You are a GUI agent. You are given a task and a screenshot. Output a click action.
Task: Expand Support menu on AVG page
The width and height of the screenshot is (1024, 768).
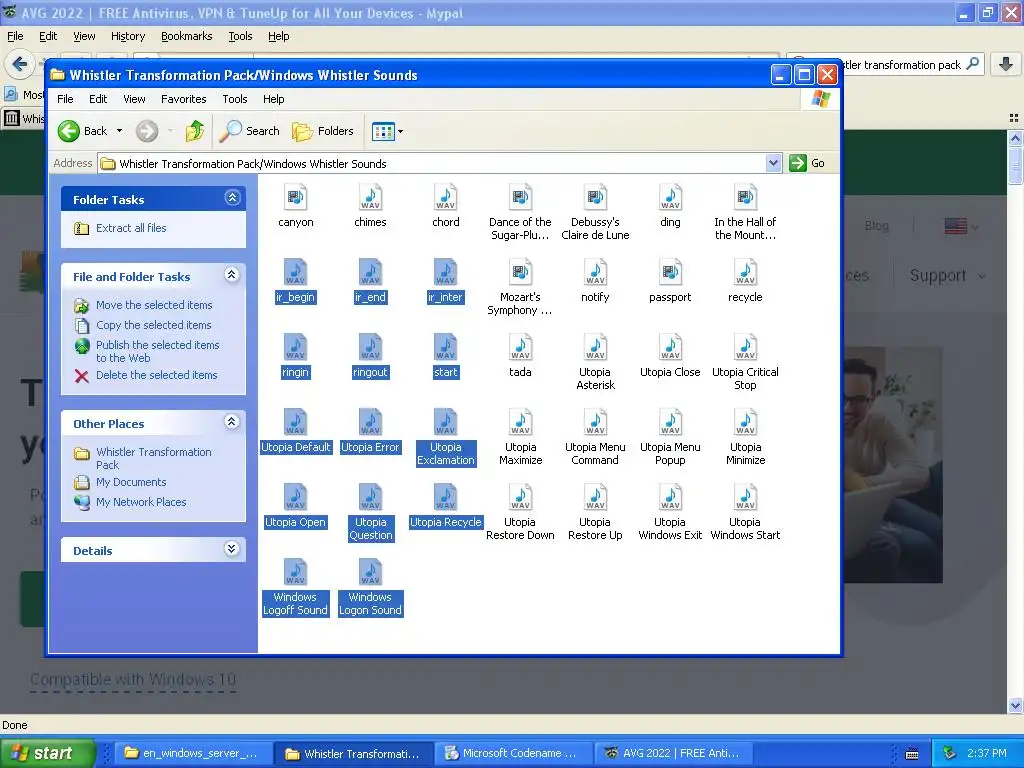(947, 276)
